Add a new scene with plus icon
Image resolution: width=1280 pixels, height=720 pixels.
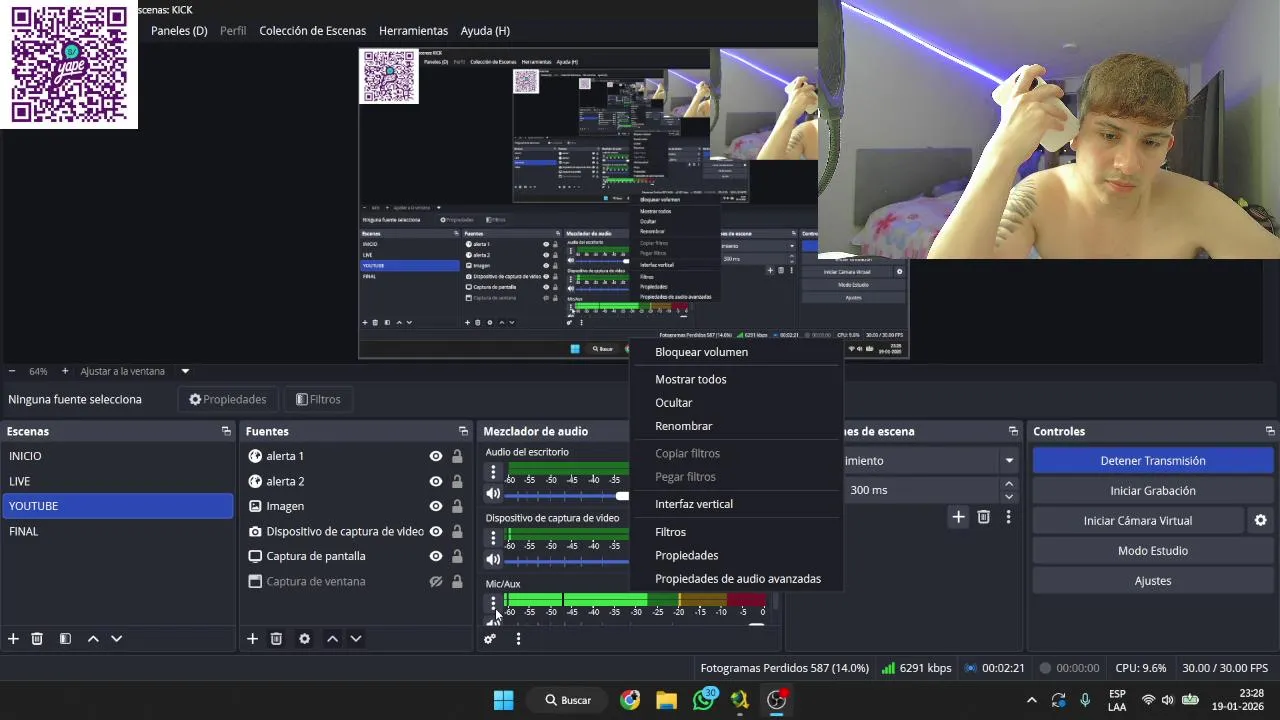point(13,639)
